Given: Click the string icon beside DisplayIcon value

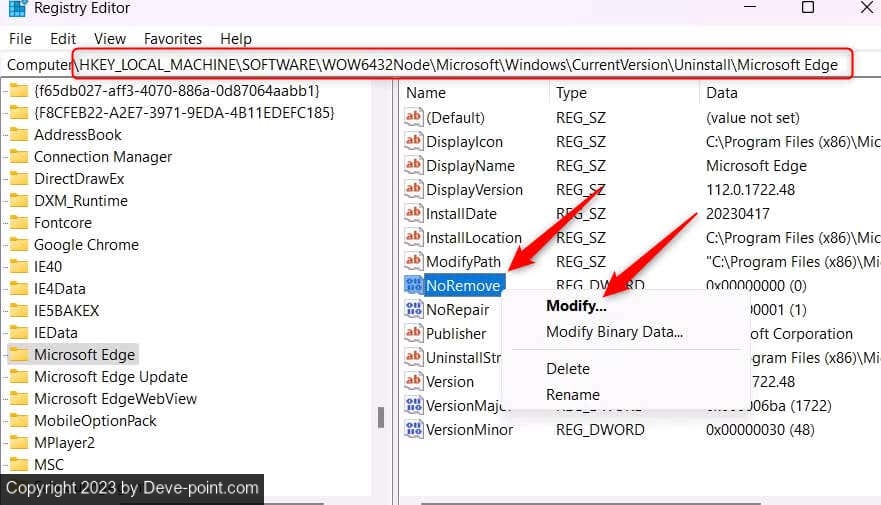Looking at the screenshot, I should tap(414, 142).
